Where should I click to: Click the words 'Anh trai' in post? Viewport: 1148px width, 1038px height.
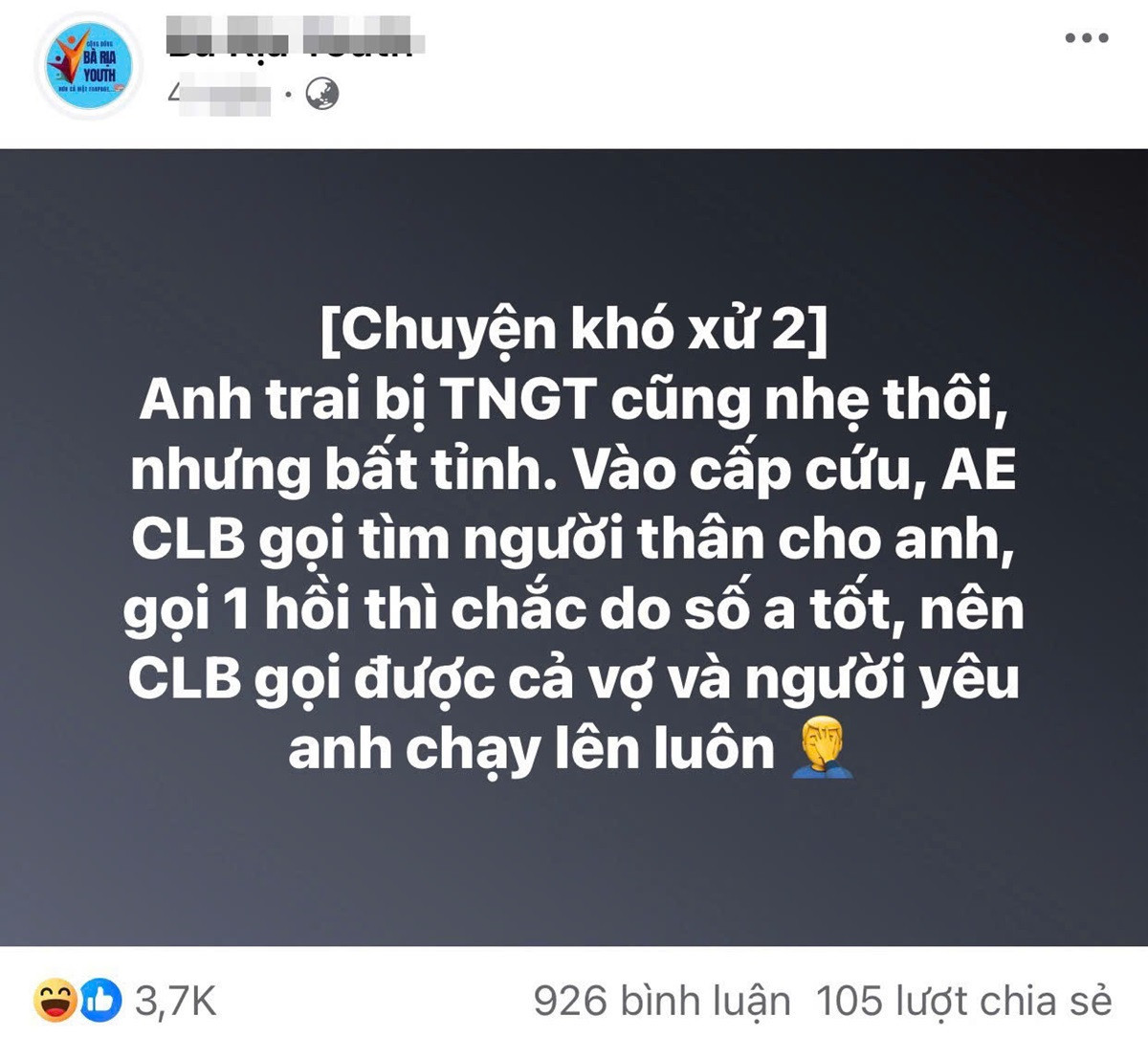click(x=249, y=400)
